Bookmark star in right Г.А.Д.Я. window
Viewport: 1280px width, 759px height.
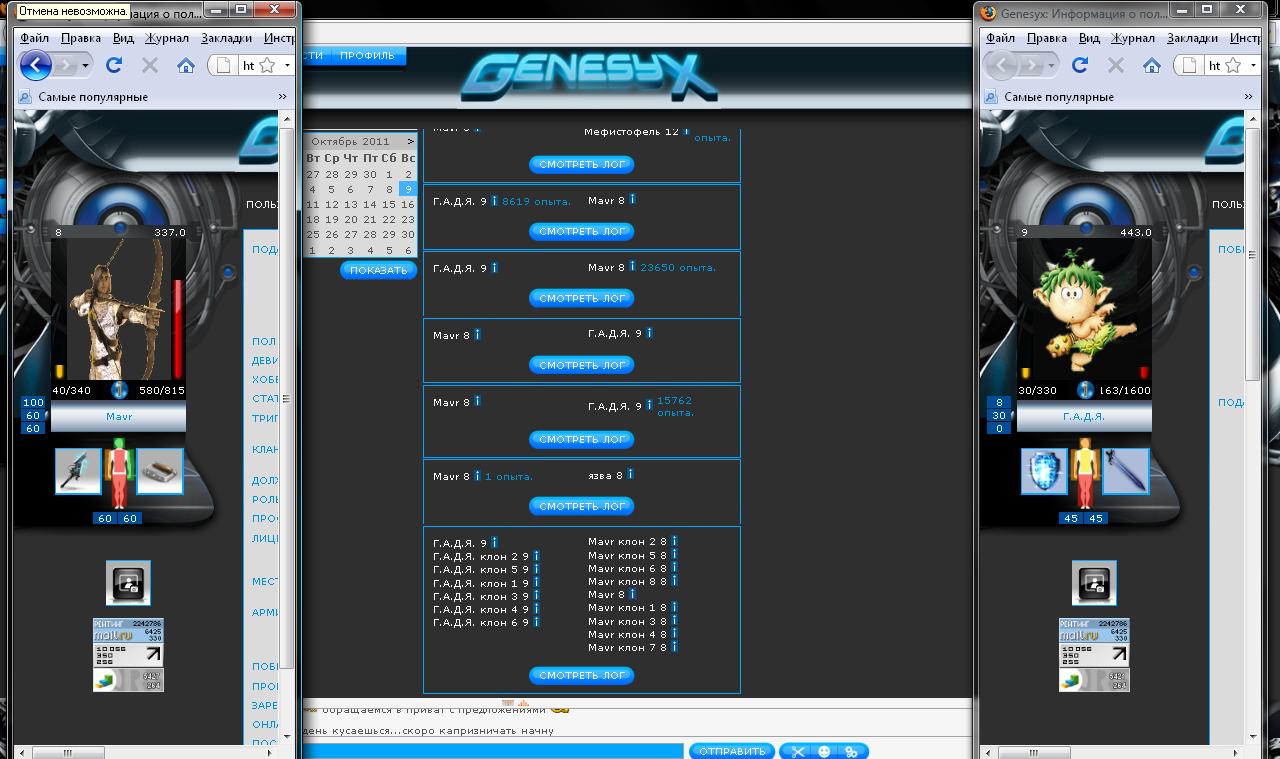pos(1233,65)
